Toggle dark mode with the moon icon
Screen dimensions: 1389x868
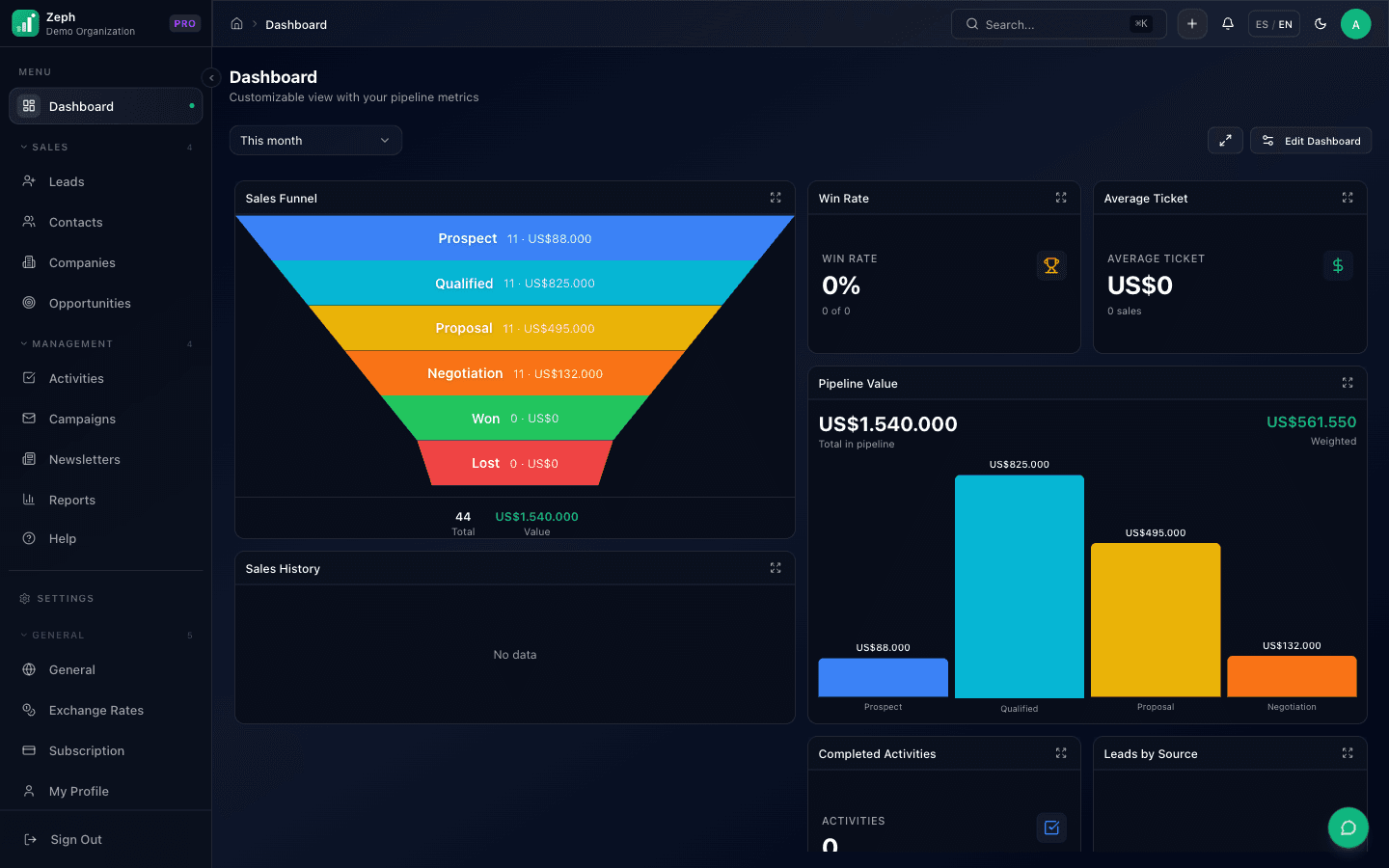coord(1320,23)
